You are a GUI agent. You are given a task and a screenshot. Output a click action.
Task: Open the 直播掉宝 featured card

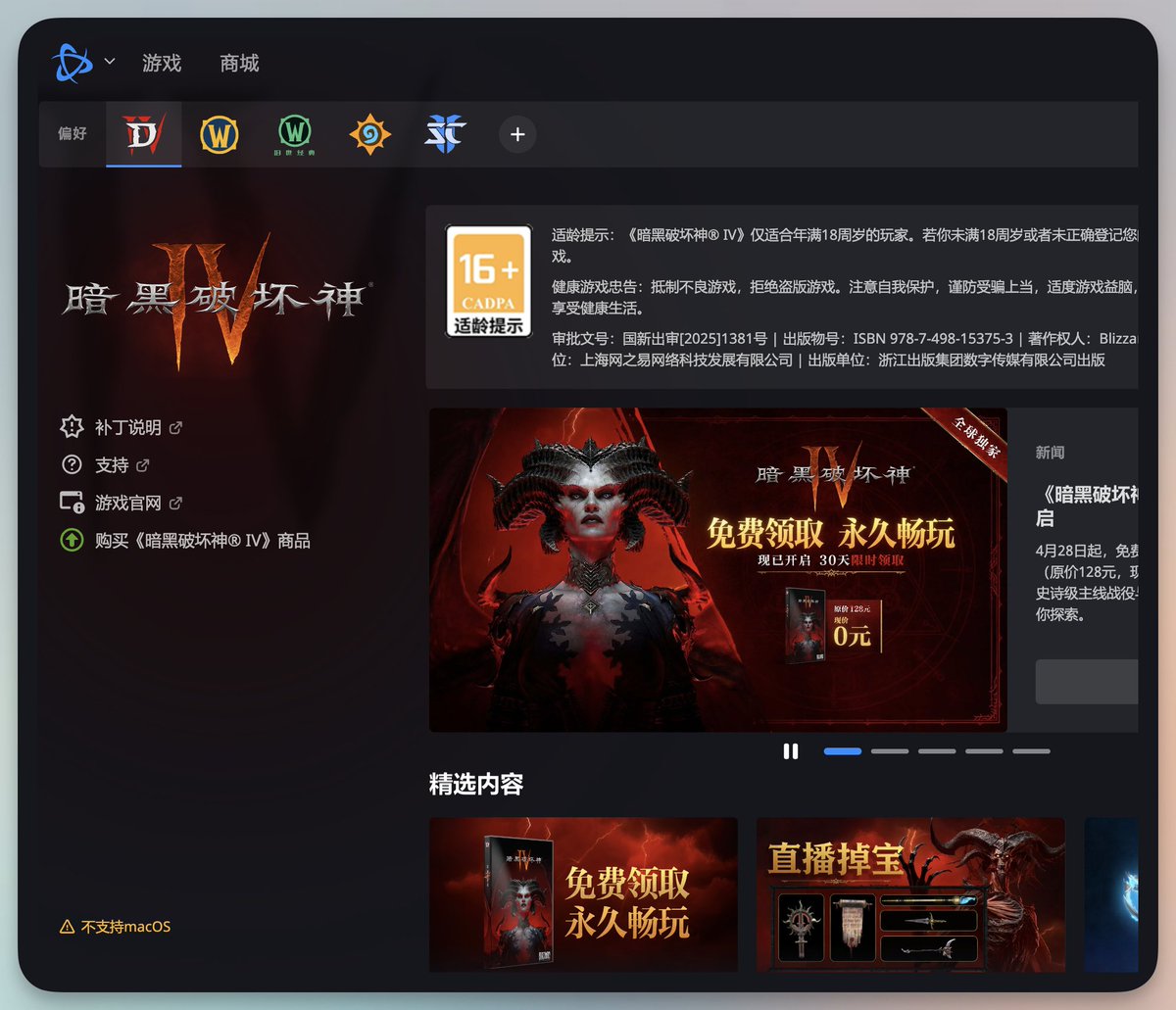tap(910, 895)
